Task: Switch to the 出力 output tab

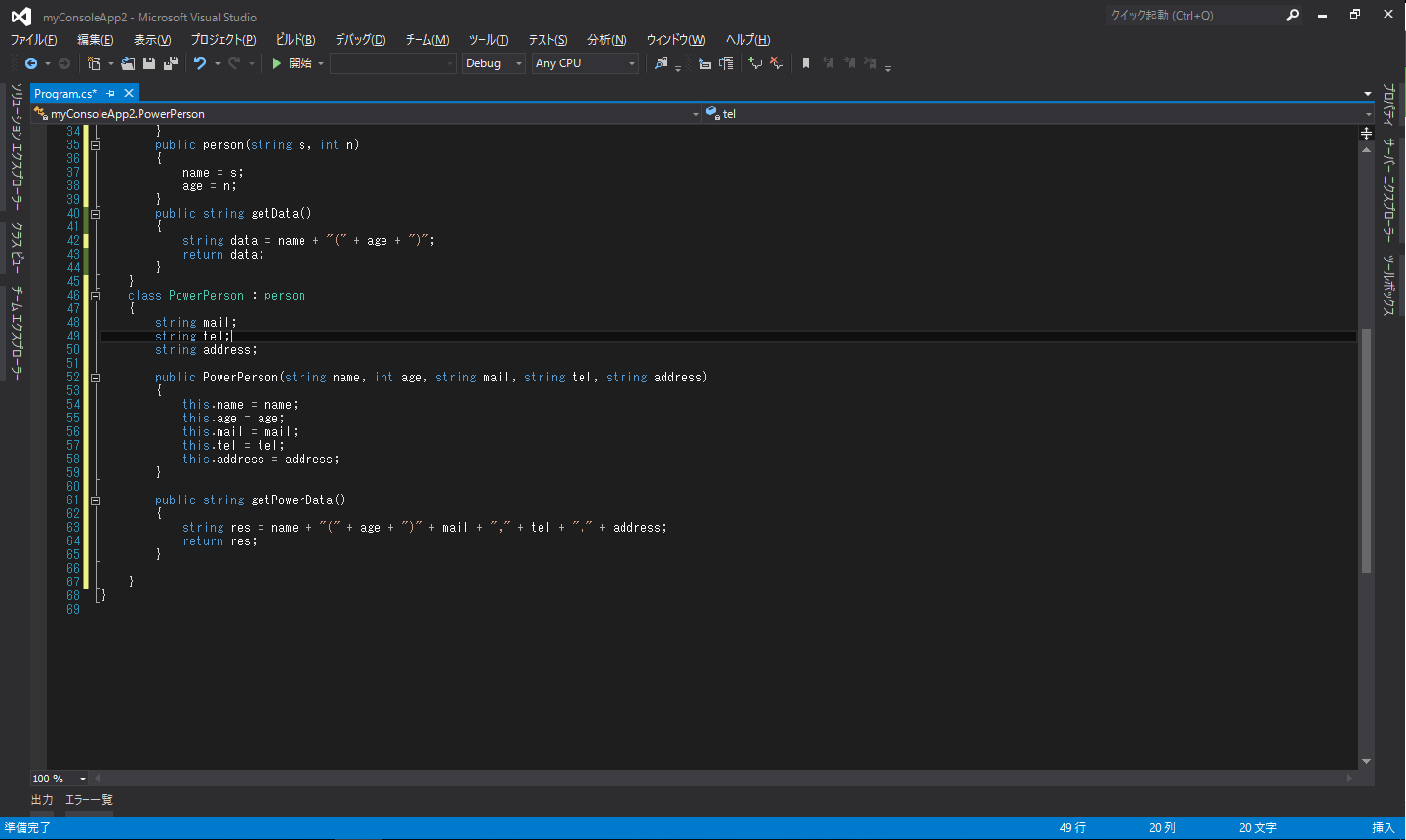Action: point(42,800)
